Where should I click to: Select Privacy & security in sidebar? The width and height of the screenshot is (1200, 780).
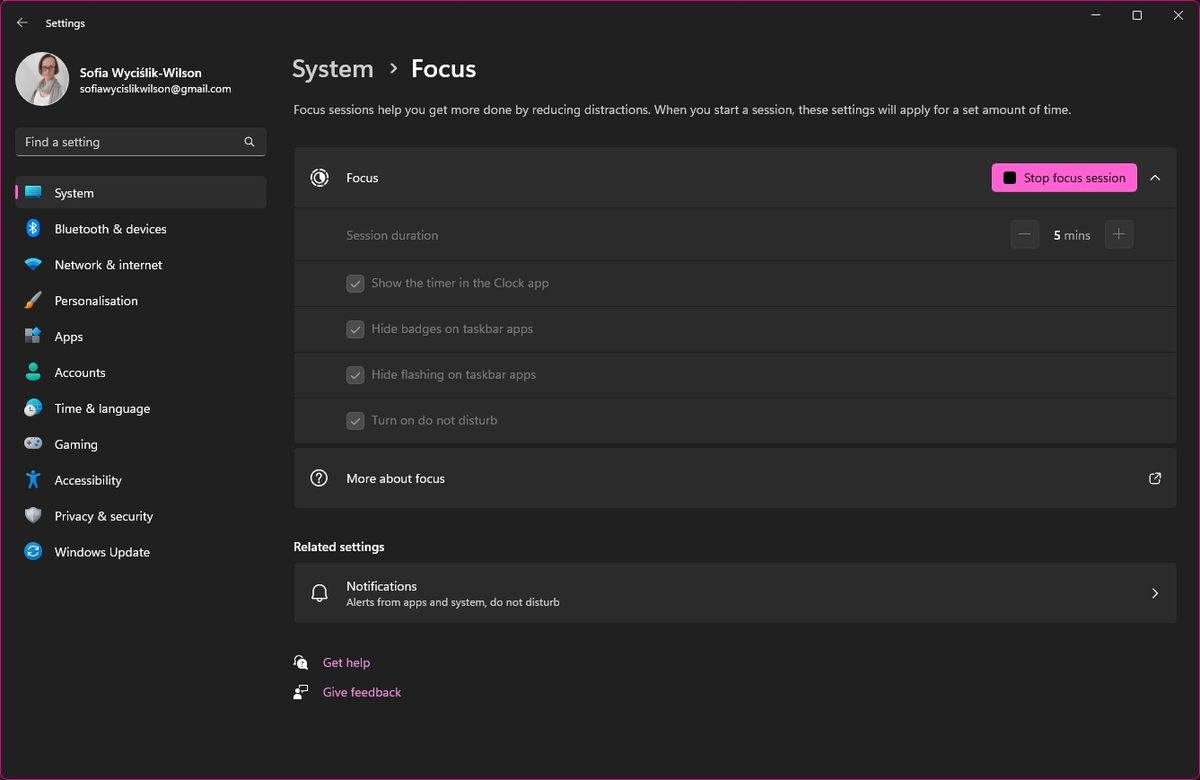(x=103, y=516)
